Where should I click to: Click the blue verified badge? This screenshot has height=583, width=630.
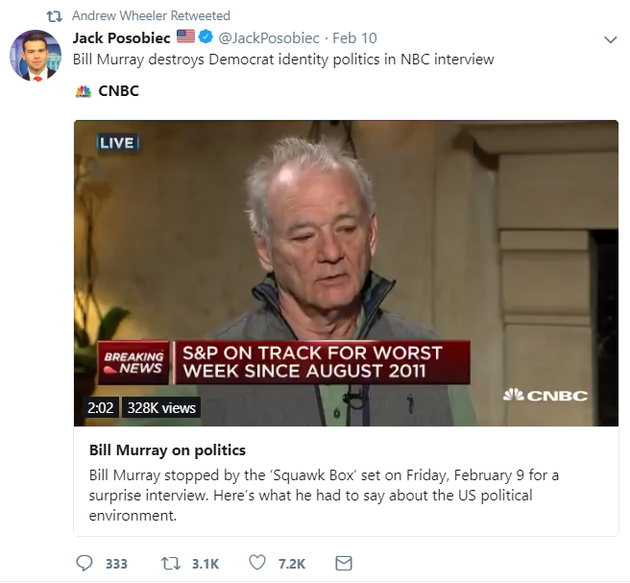(x=206, y=38)
